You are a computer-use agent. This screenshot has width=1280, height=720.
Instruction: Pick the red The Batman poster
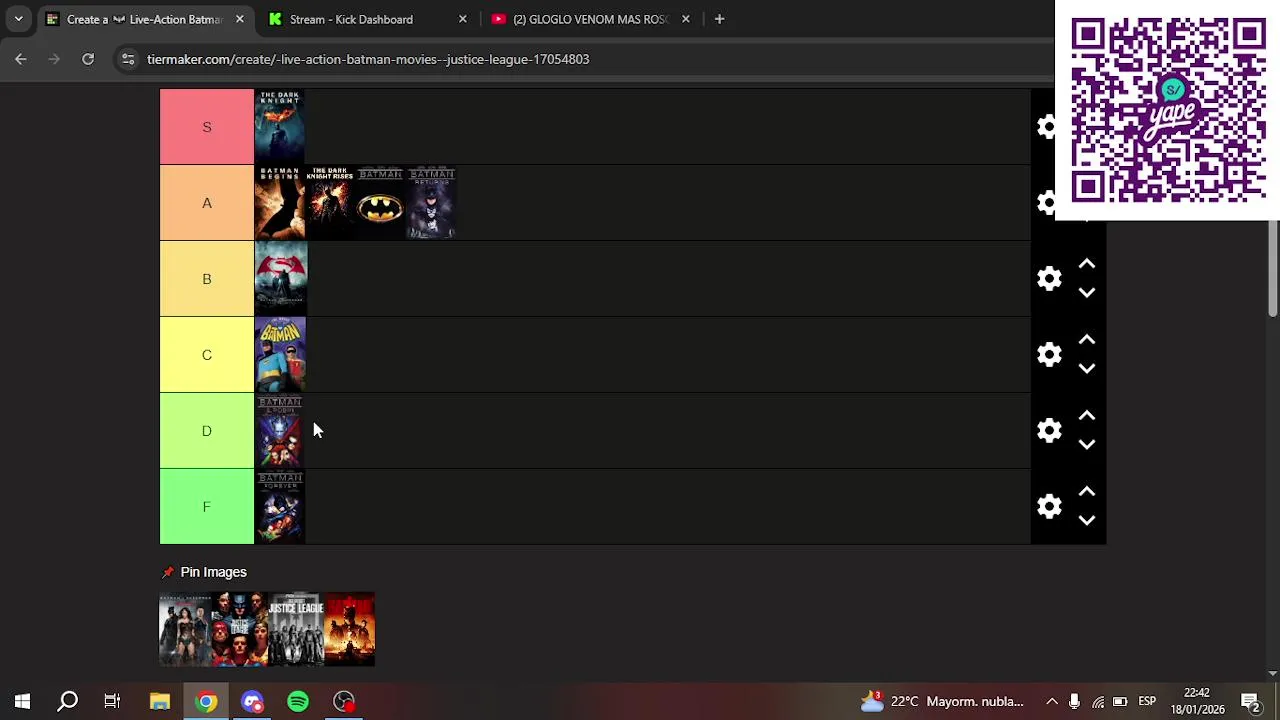point(349,629)
